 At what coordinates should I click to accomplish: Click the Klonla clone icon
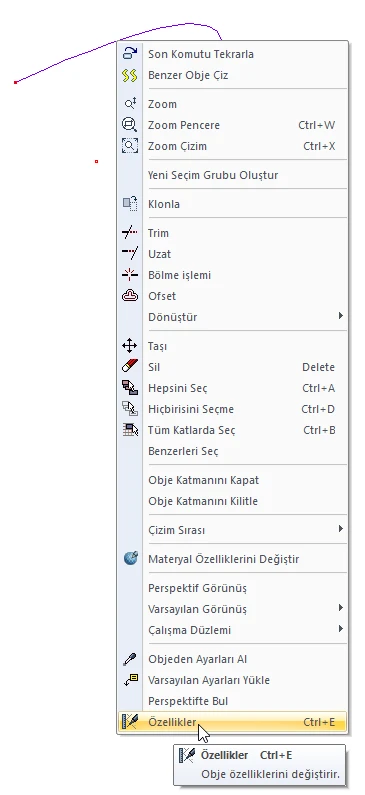point(130,204)
